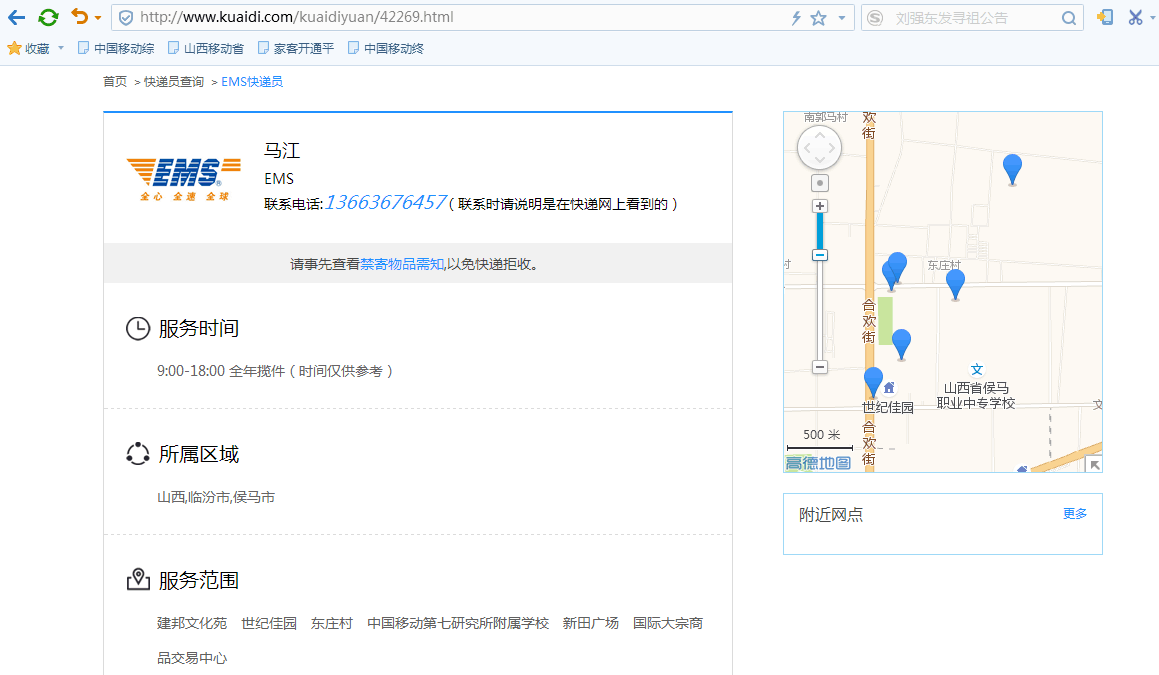Click the map pan compass control

[x=819, y=148]
